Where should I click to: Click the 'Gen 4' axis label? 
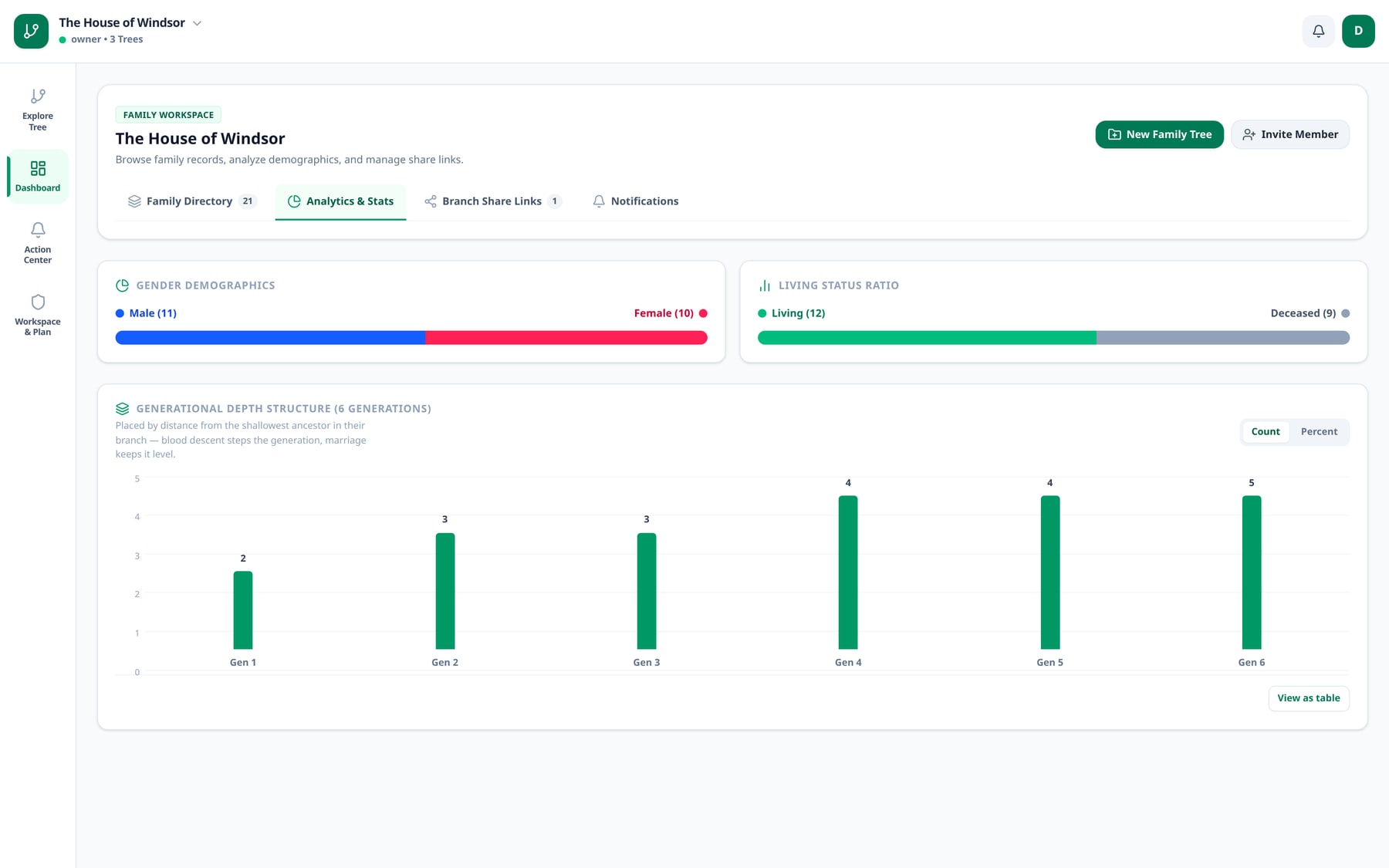848,663
